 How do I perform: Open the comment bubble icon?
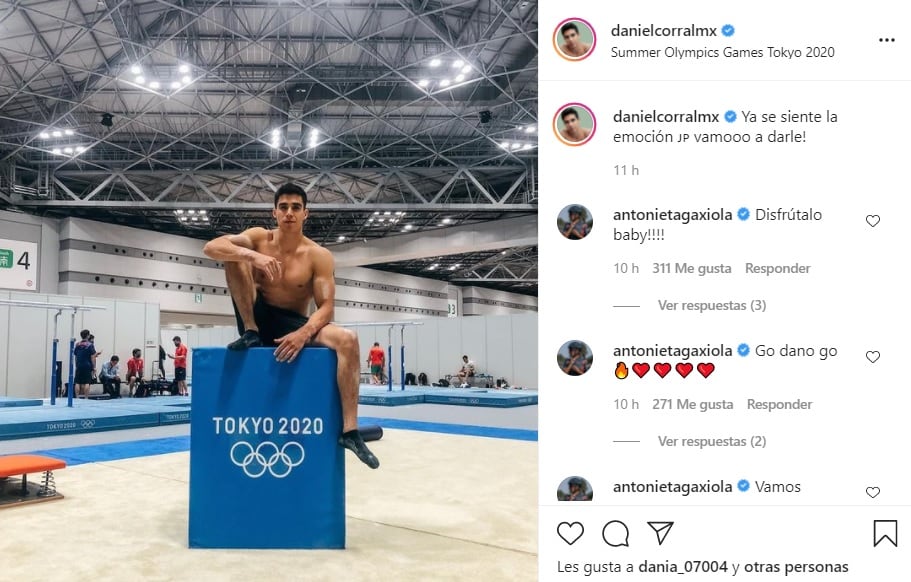[x=615, y=533]
